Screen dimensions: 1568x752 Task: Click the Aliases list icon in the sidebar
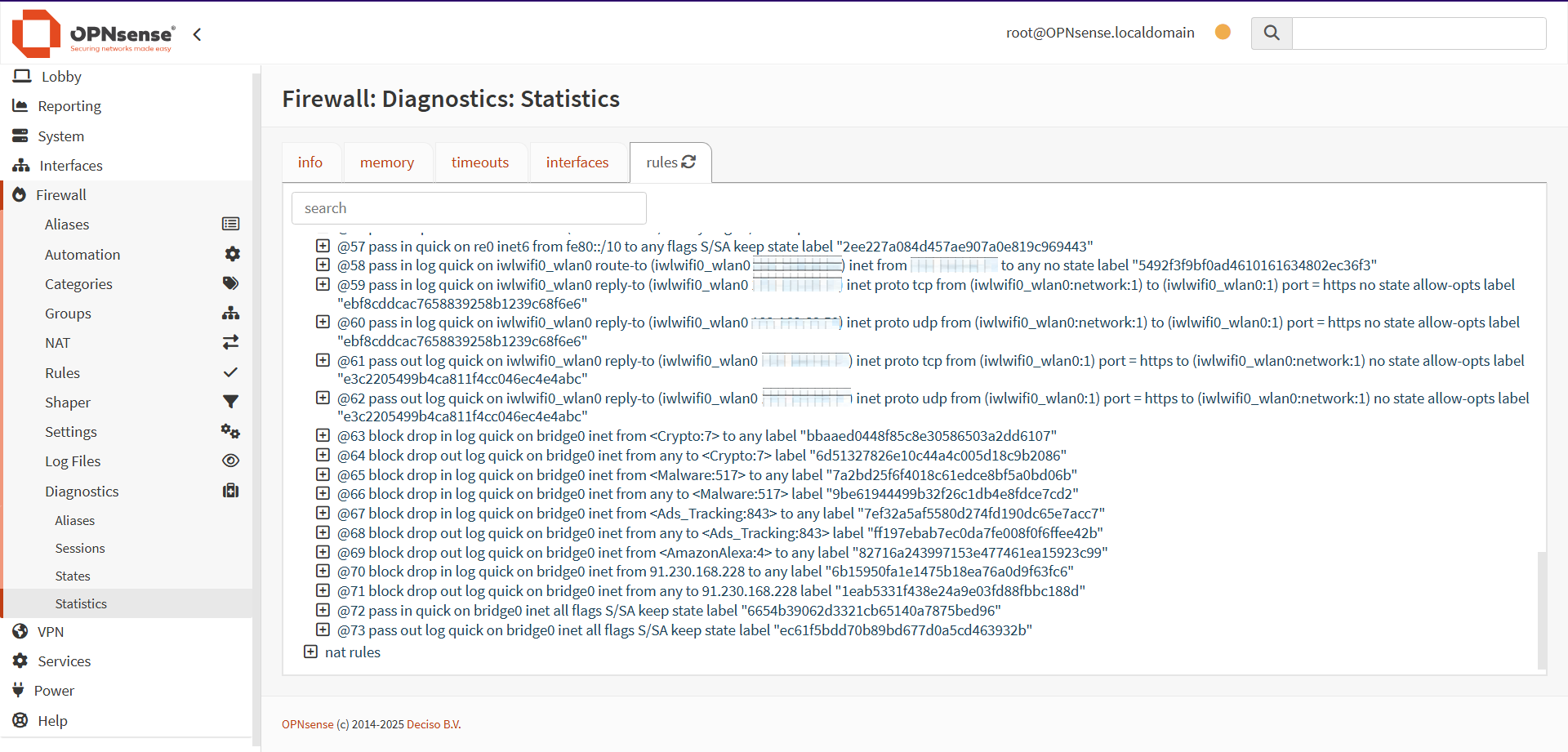231,224
